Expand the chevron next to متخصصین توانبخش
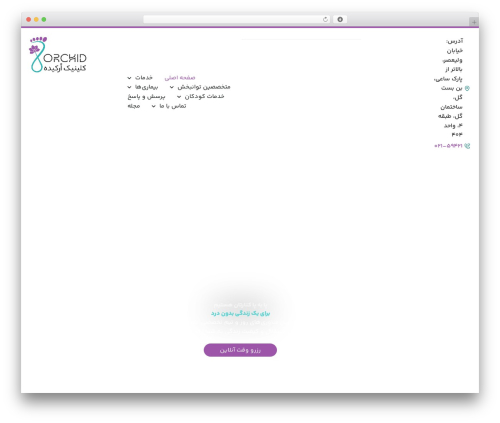This screenshot has width=500, height=423. pyautogui.click(x=172, y=87)
